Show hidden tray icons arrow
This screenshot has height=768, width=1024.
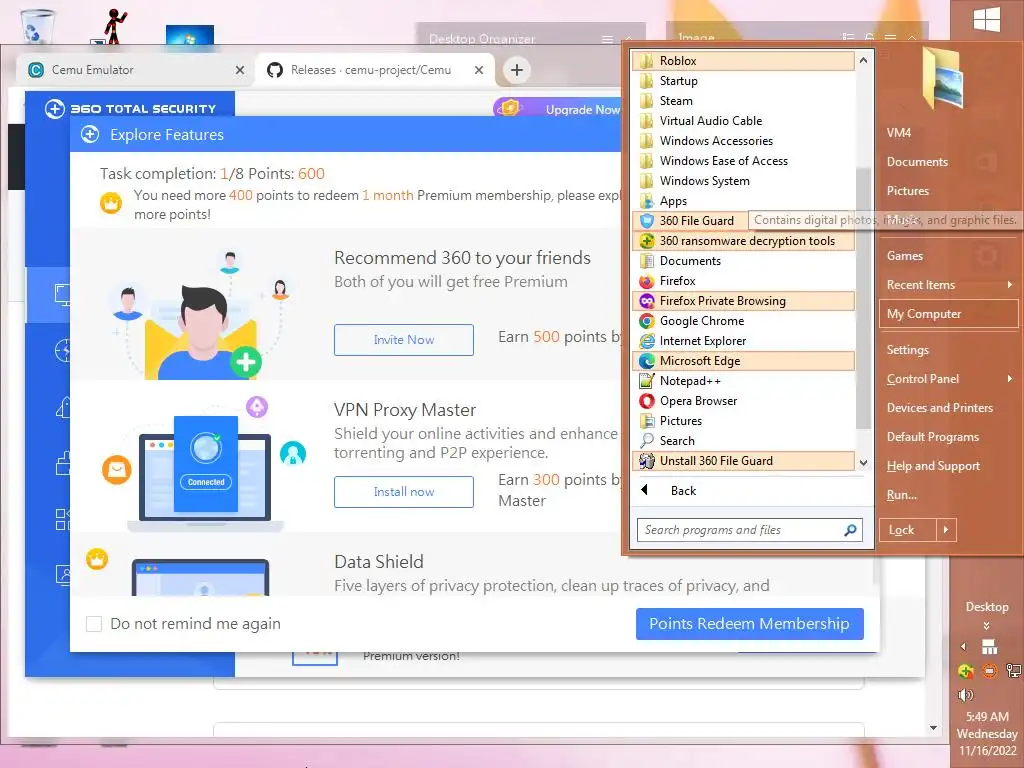(963, 647)
